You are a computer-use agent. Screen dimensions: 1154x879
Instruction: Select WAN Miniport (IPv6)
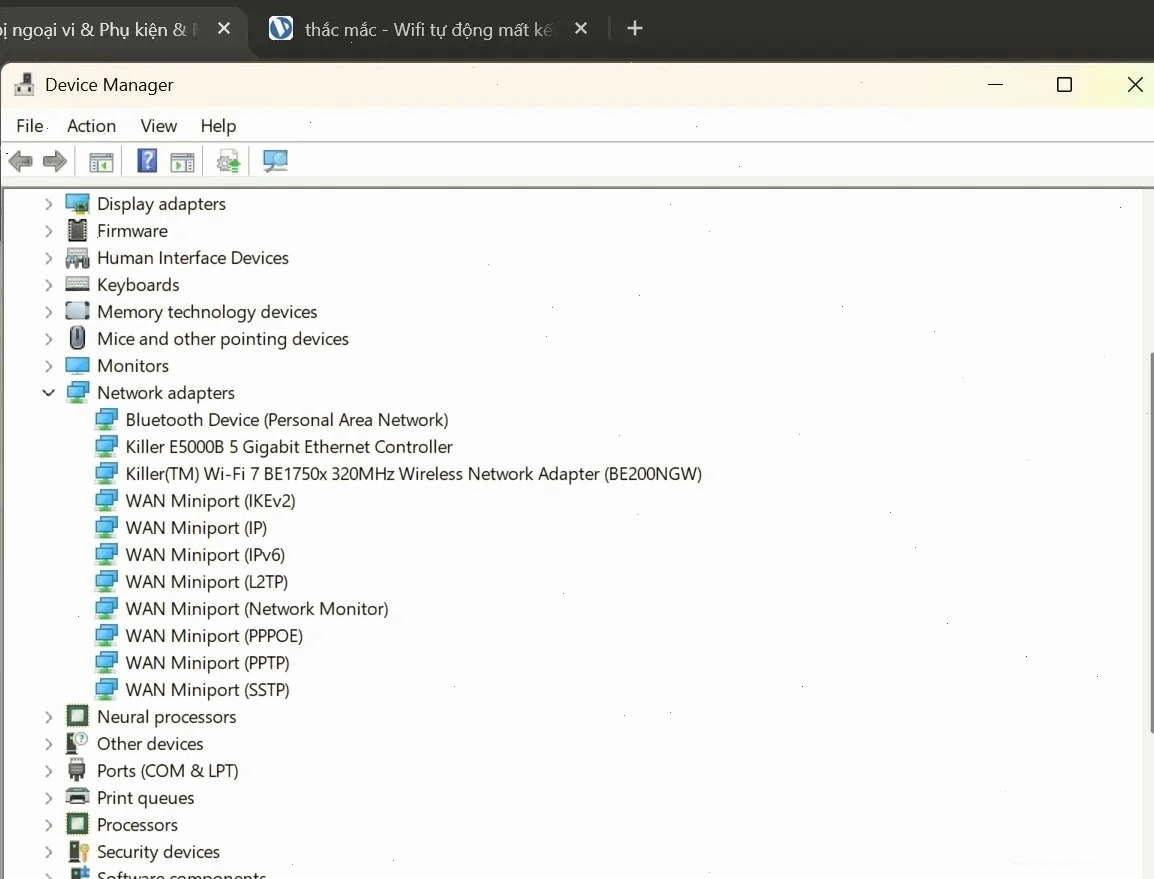[x=205, y=554]
